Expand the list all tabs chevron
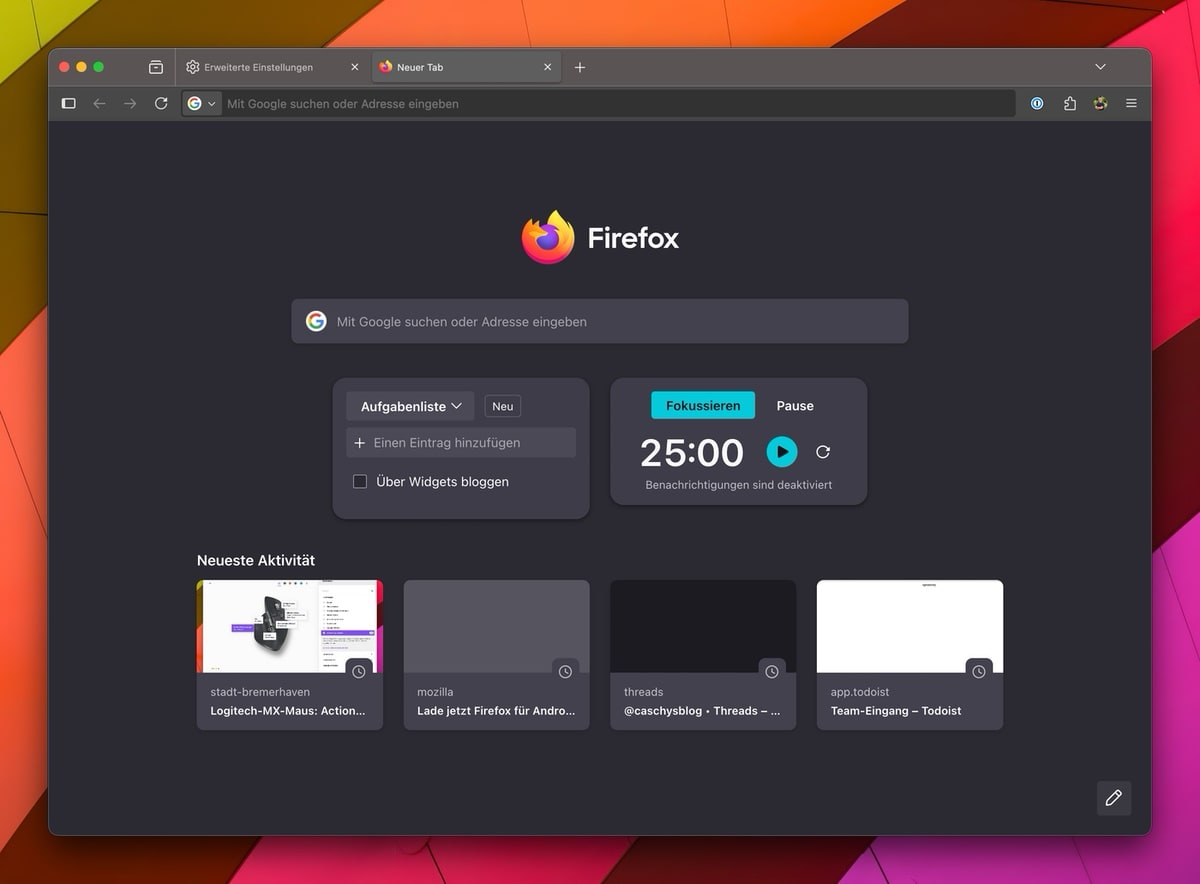 1100,67
